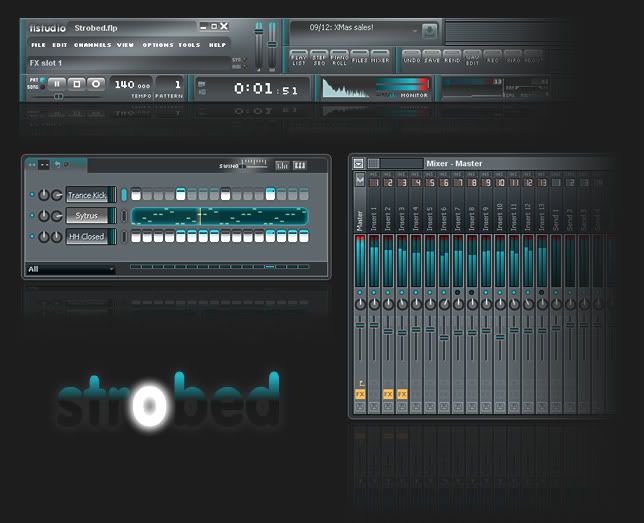The width and height of the screenshot is (644, 523).
Task: Select the Insert 4 track label
Action: click(x=416, y=219)
